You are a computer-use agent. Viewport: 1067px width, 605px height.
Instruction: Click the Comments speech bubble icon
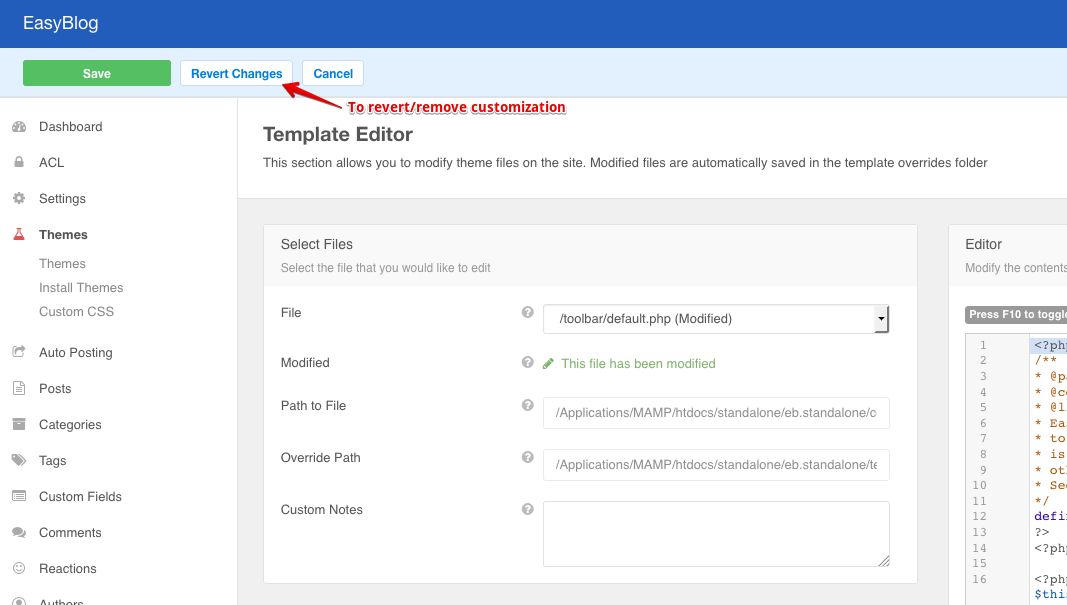[x=19, y=532]
